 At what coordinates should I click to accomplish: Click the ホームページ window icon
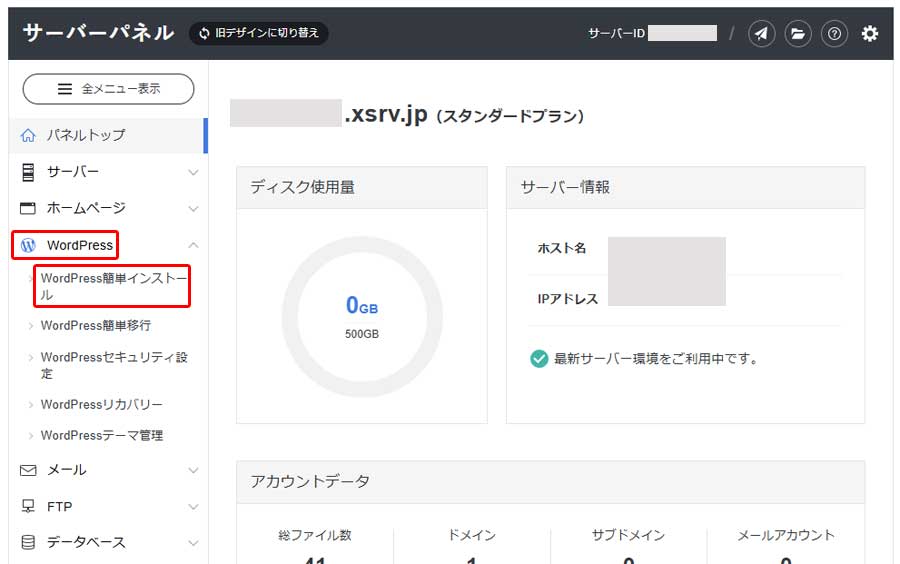click(x=28, y=208)
